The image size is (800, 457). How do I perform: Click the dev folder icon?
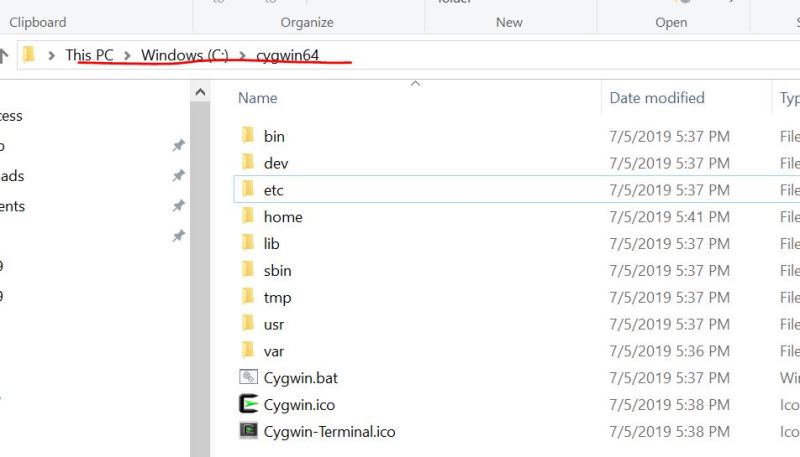248,163
